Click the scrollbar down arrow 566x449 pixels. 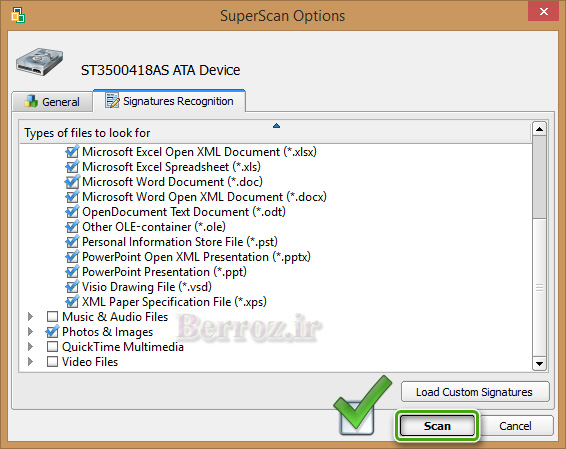tap(539, 363)
